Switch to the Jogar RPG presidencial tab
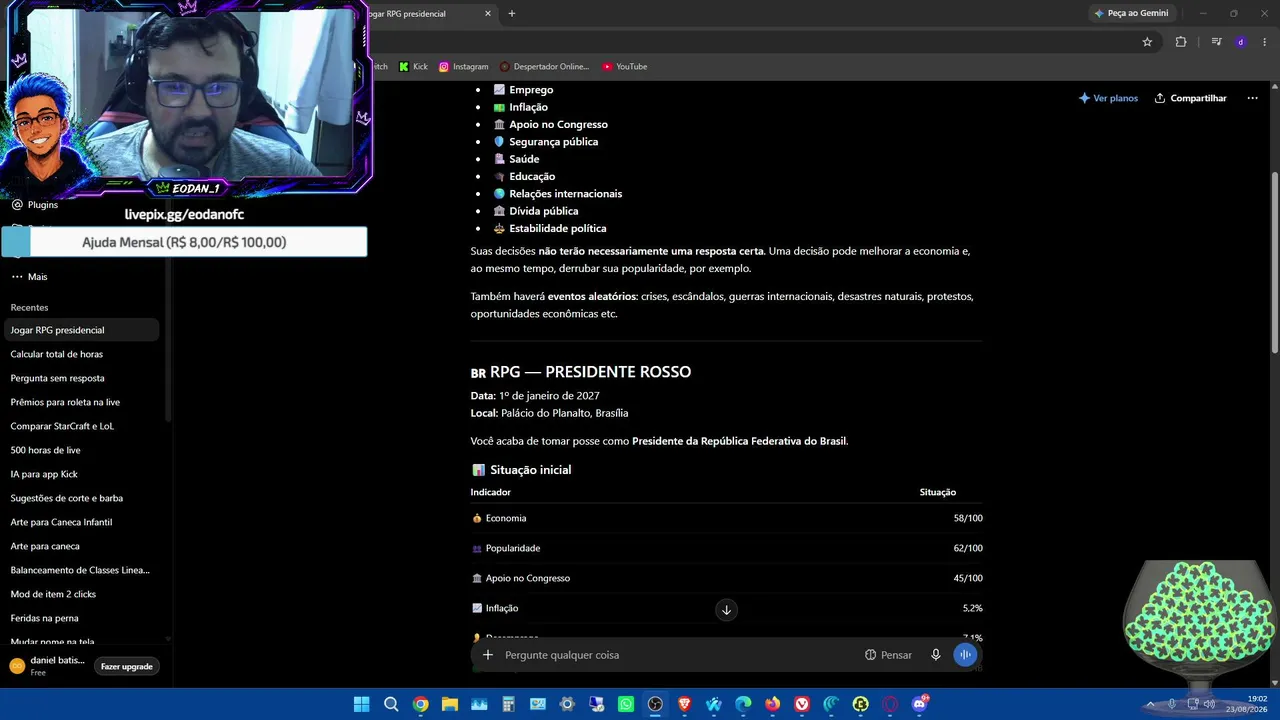This screenshot has width=1280, height=720. 420,13
